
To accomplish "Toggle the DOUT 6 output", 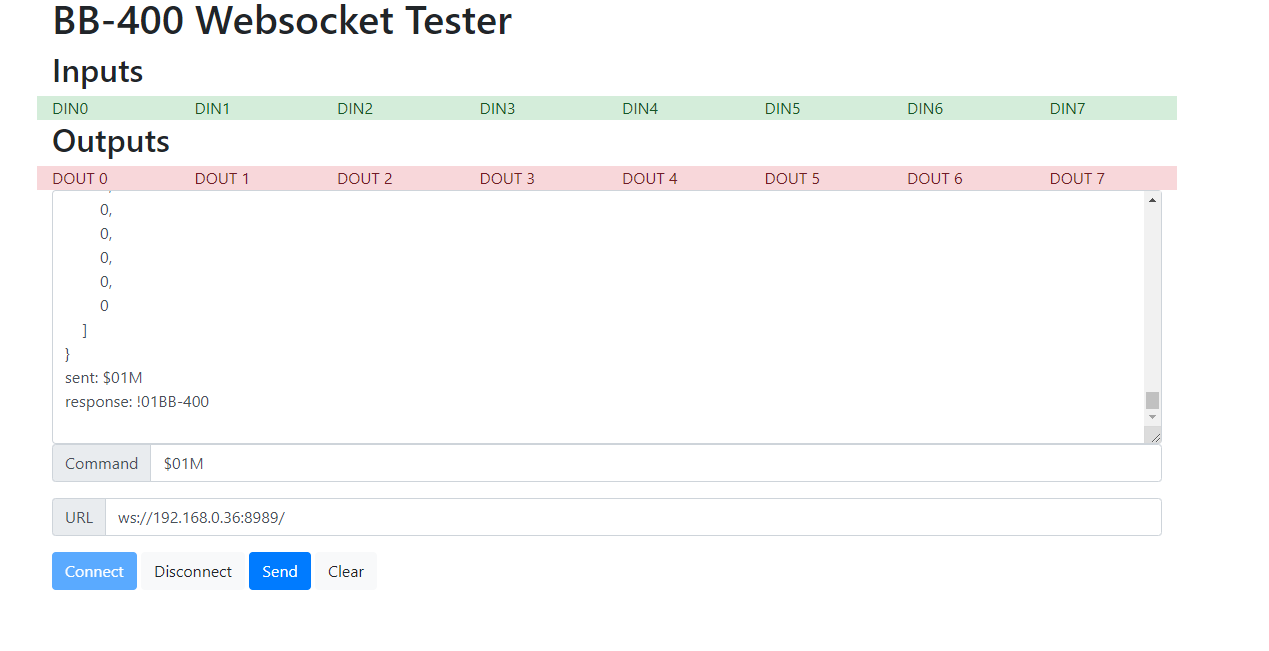I will pyautogui.click(x=934, y=178).
